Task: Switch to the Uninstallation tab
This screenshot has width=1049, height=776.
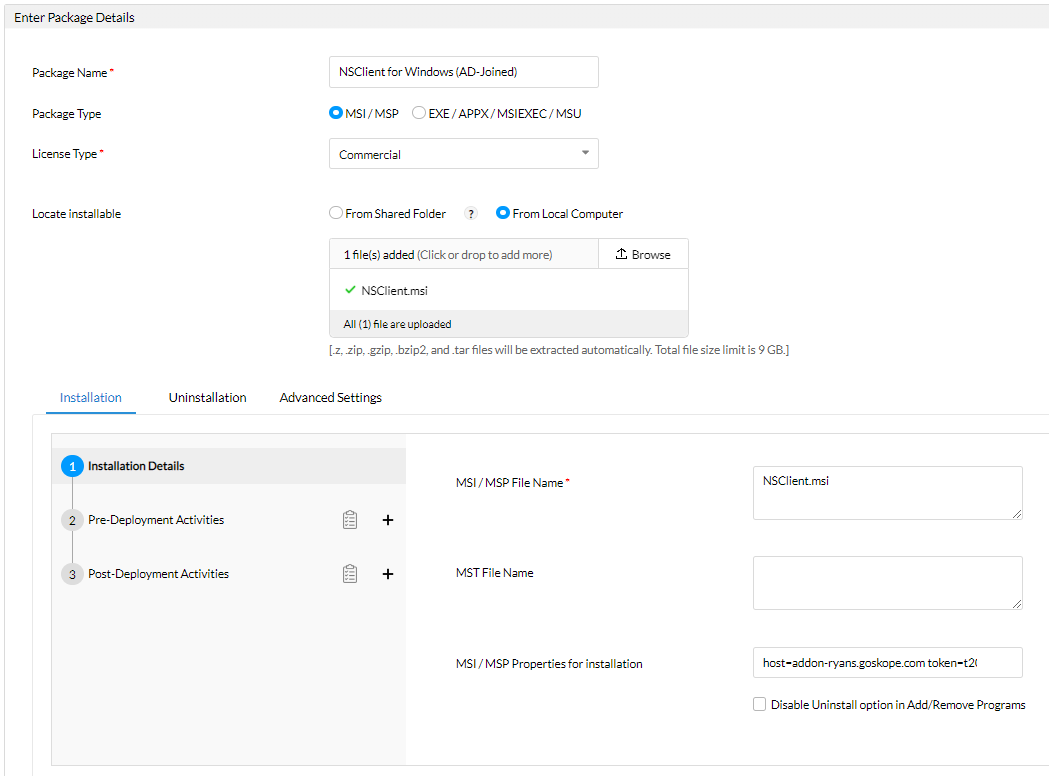Action: (x=207, y=397)
